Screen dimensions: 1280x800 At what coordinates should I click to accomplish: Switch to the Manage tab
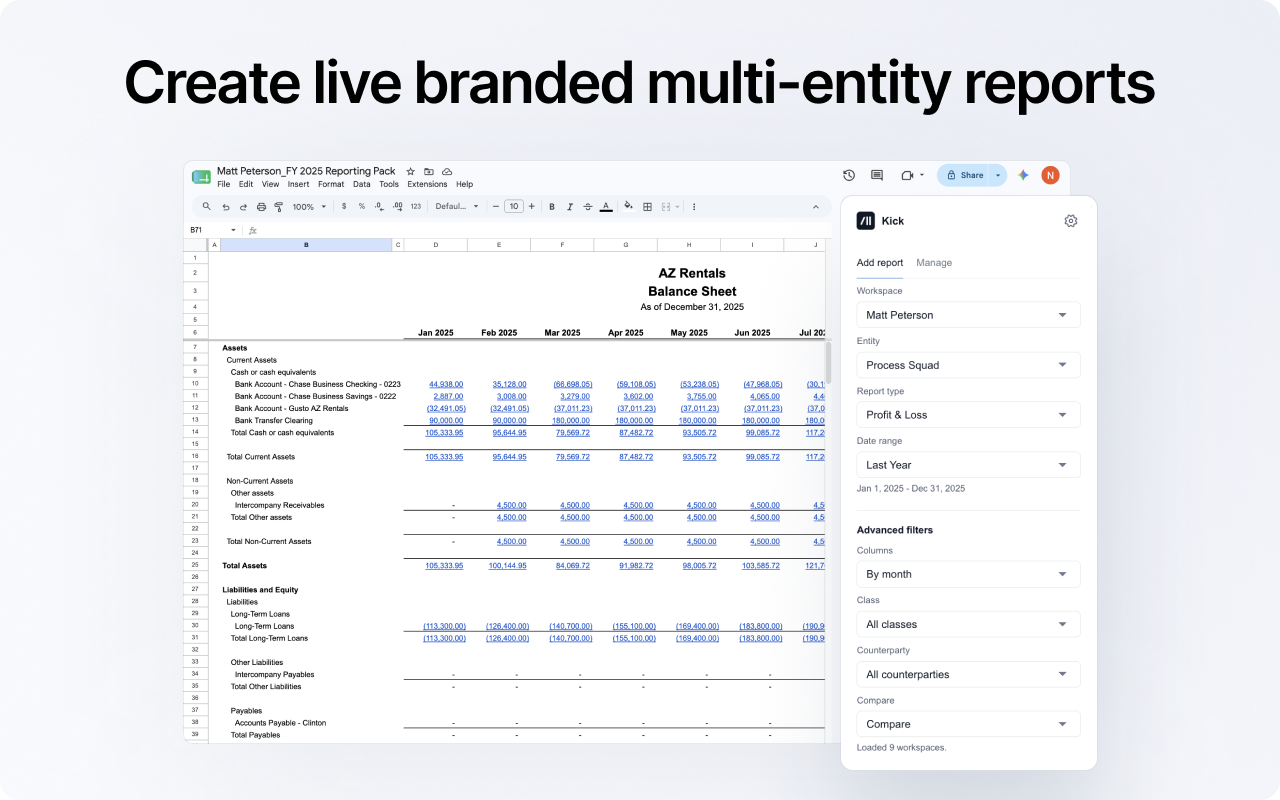click(x=934, y=263)
